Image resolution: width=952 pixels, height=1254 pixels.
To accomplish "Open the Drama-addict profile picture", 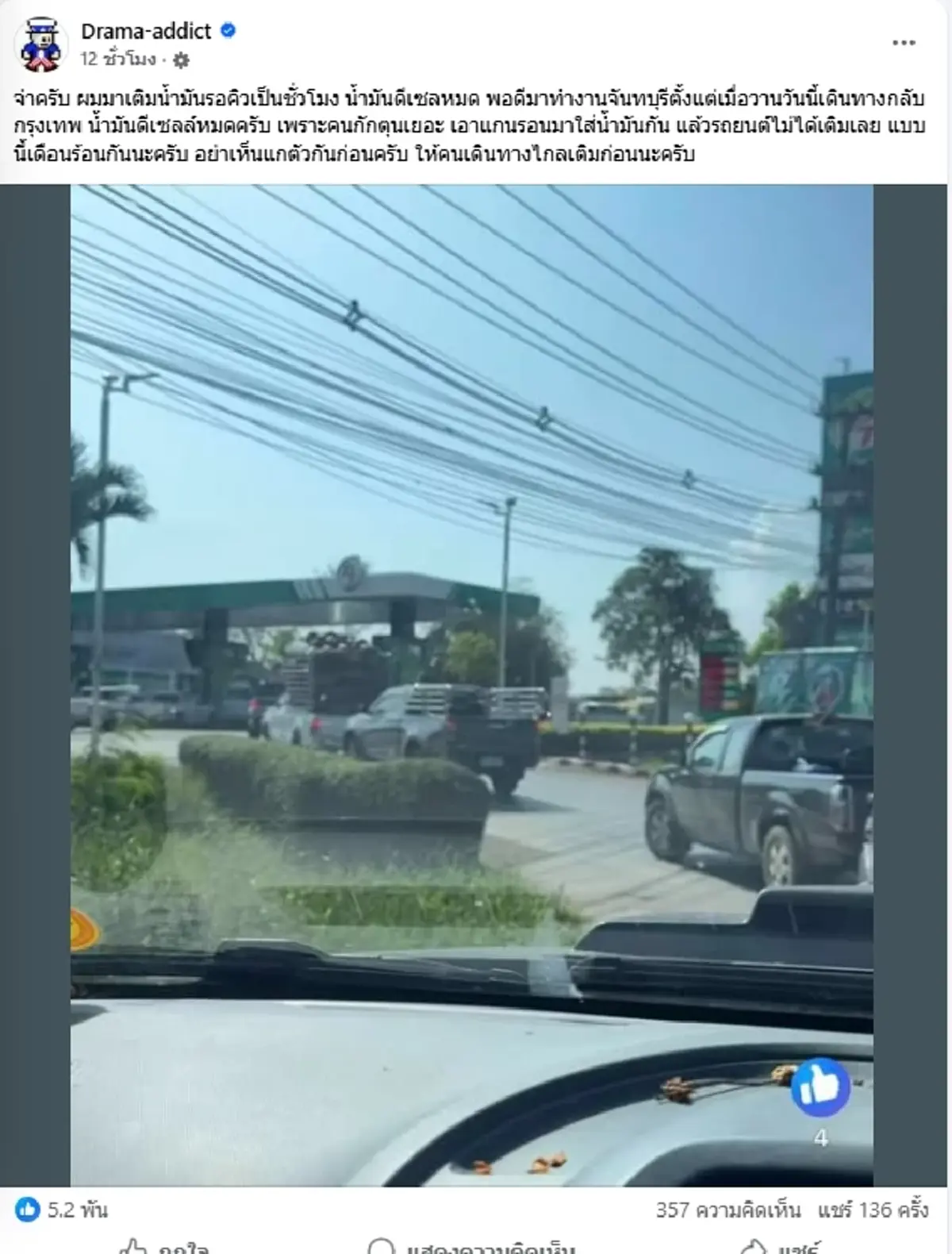I will pyautogui.click(x=40, y=45).
